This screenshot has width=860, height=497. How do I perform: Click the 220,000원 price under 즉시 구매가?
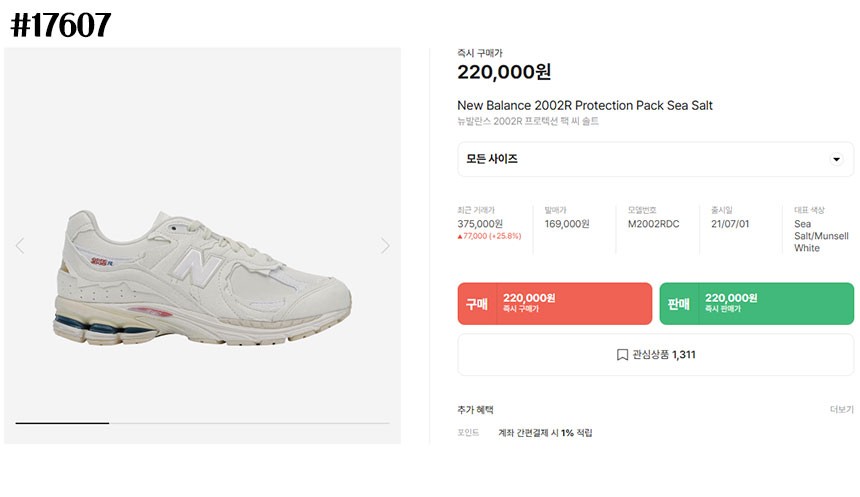coord(504,72)
